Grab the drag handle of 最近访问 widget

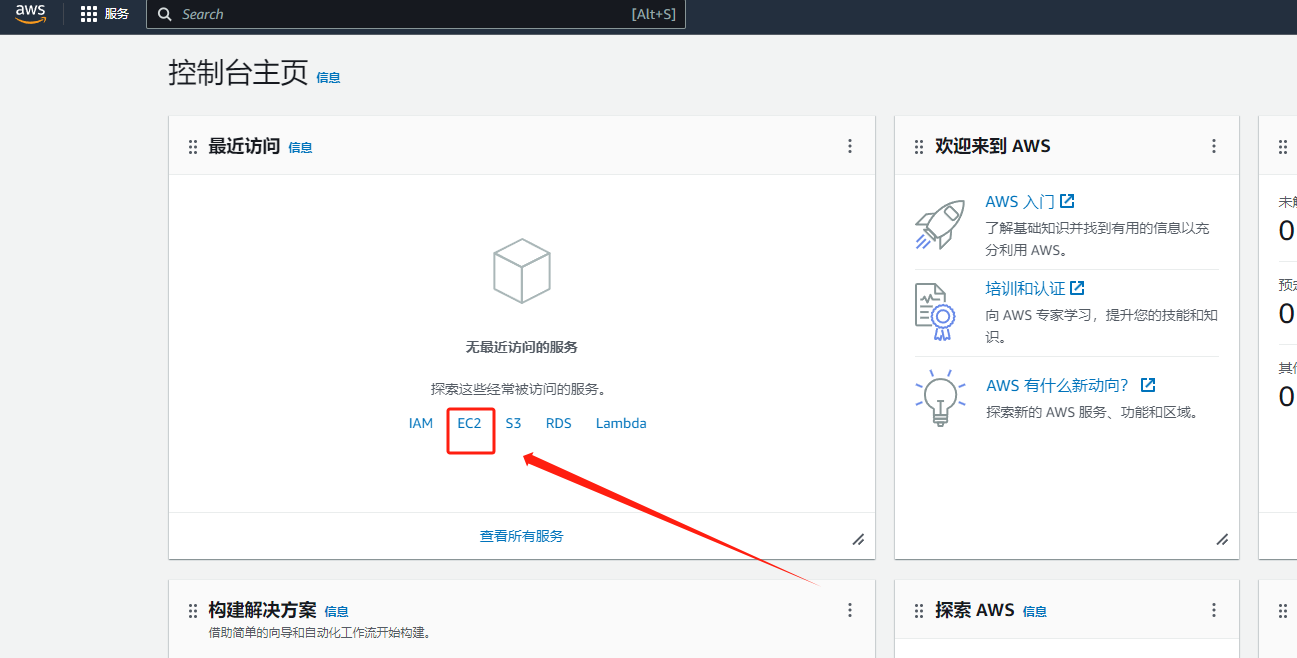(193, 147)
